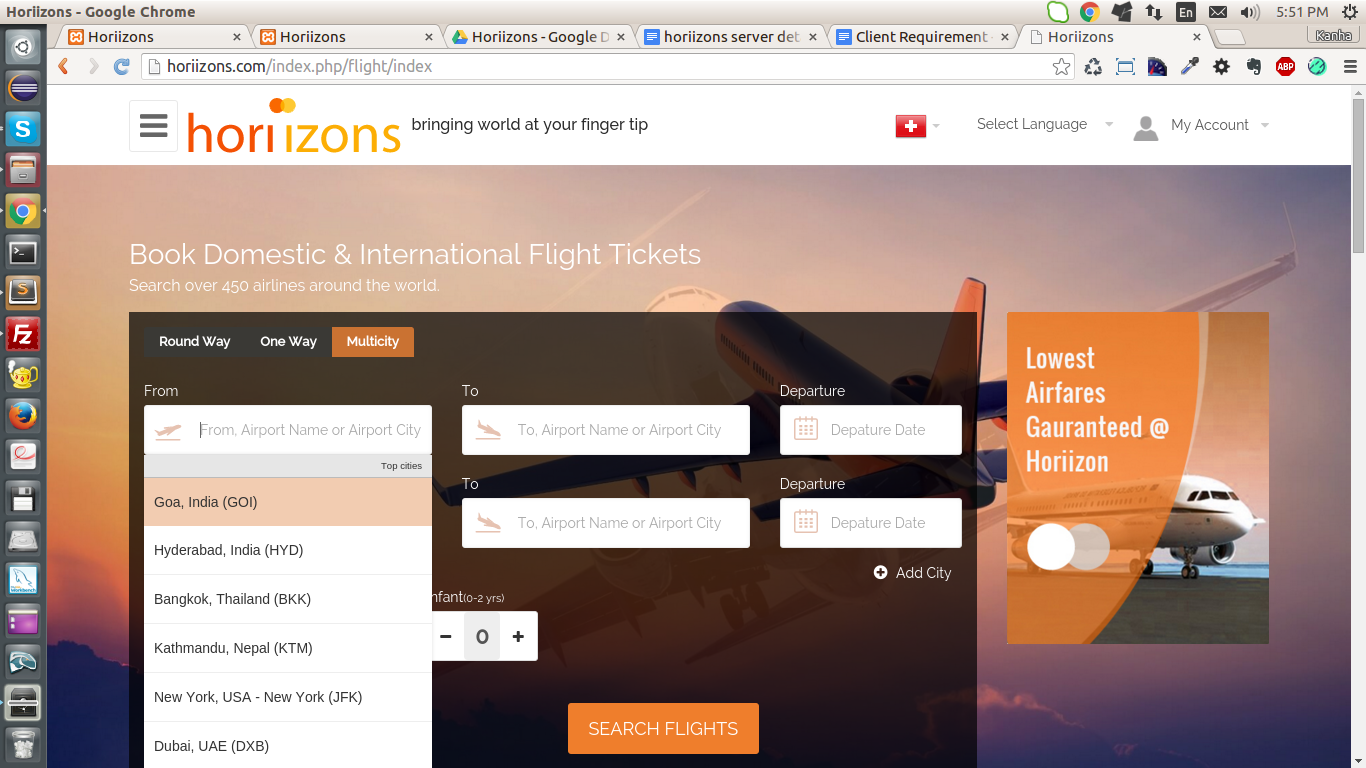
Task: Click the Kanha profile button
Action: click(1333, 35)
